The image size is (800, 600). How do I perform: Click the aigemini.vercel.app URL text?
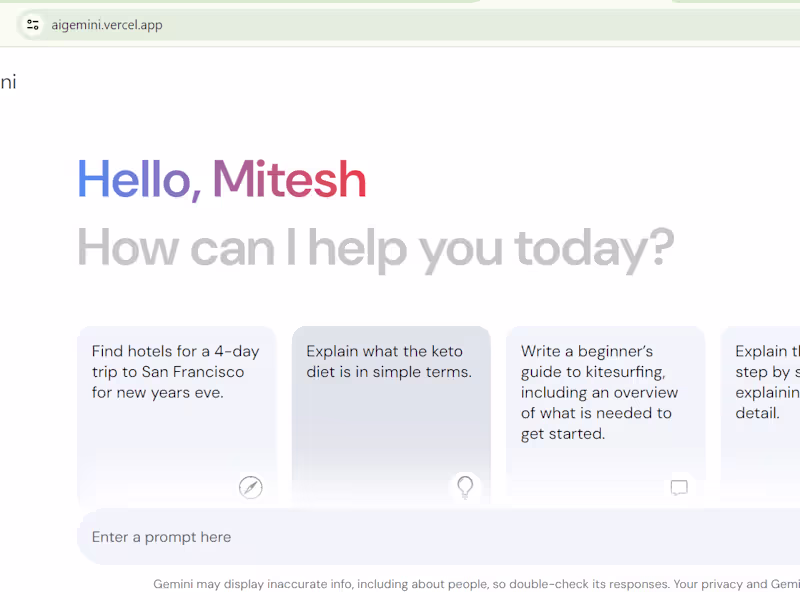[x=107, y=24]
